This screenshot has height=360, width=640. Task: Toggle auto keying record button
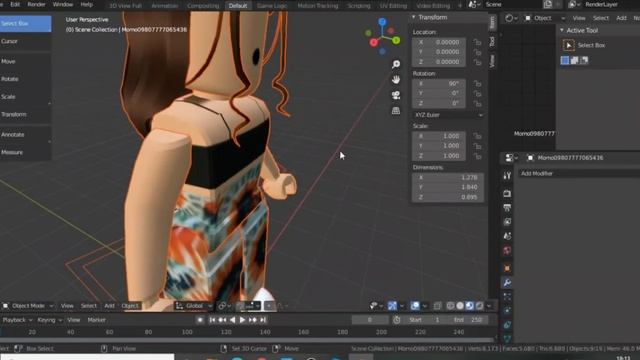tap(200, 320)
